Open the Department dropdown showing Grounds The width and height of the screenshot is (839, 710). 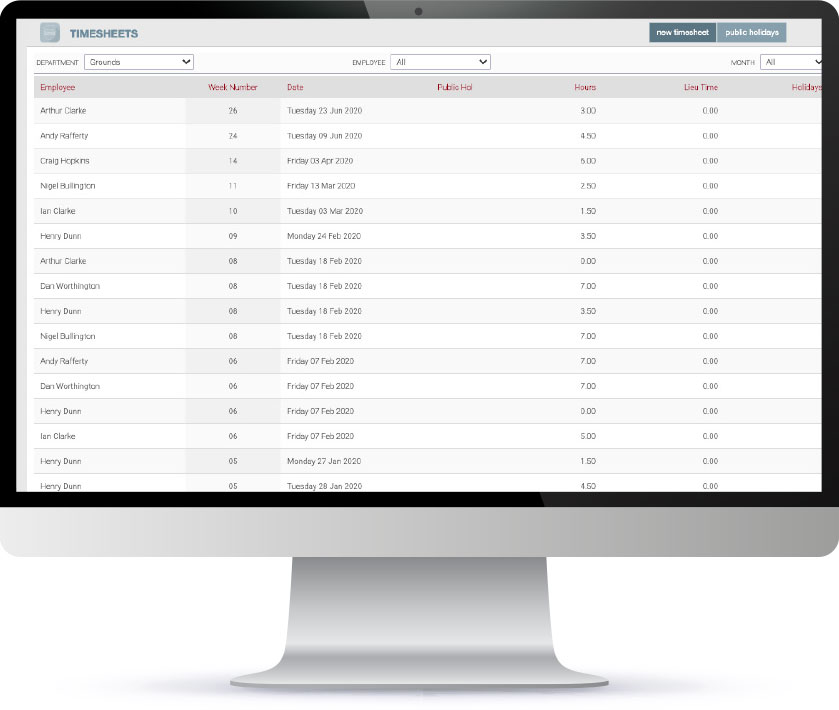point(139,62)
